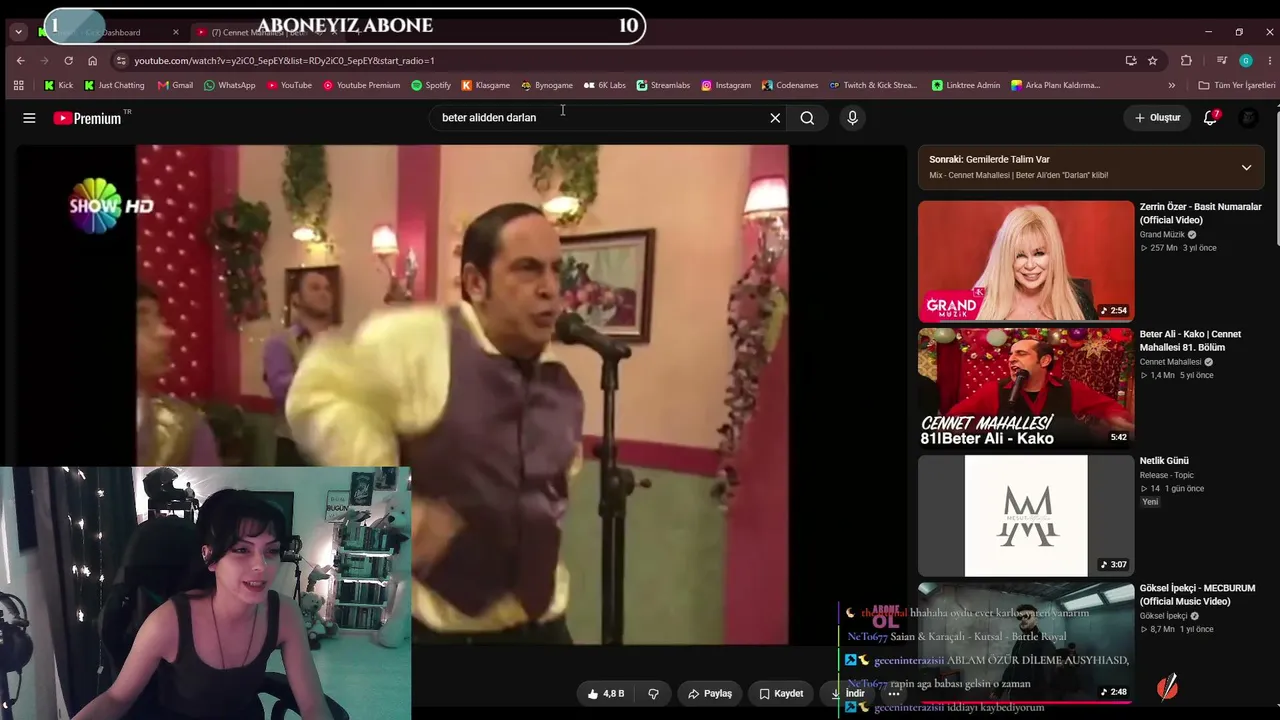This screenshot has width=1280, height=720.
Task: Click the Göksel İpekçi MECBURUM title
Action: pyautogui.click(x=1197, y=595)
